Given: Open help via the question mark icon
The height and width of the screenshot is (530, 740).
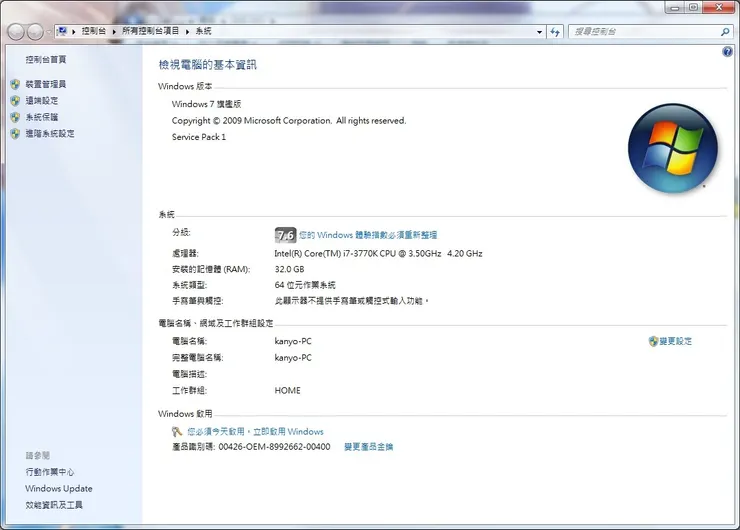Looking at the screenshot, I should point(727,51).
